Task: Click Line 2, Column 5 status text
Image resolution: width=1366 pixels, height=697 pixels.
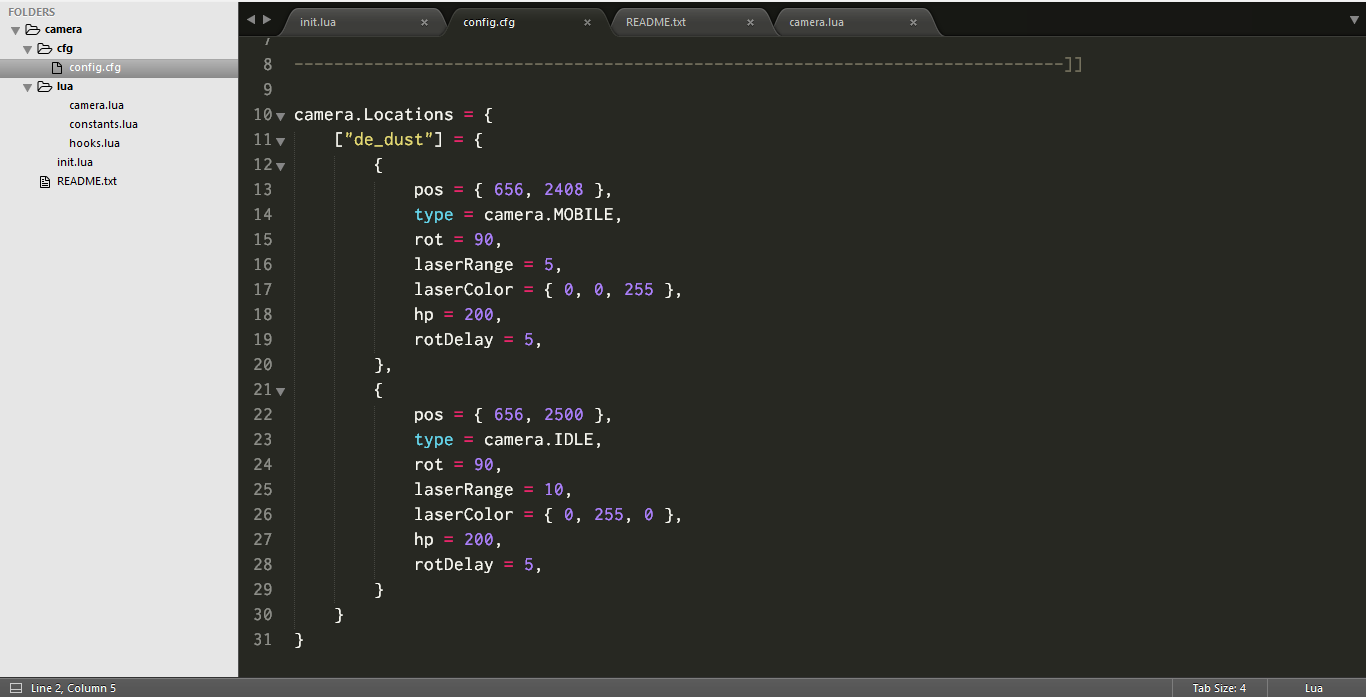Action: [73, 688]
